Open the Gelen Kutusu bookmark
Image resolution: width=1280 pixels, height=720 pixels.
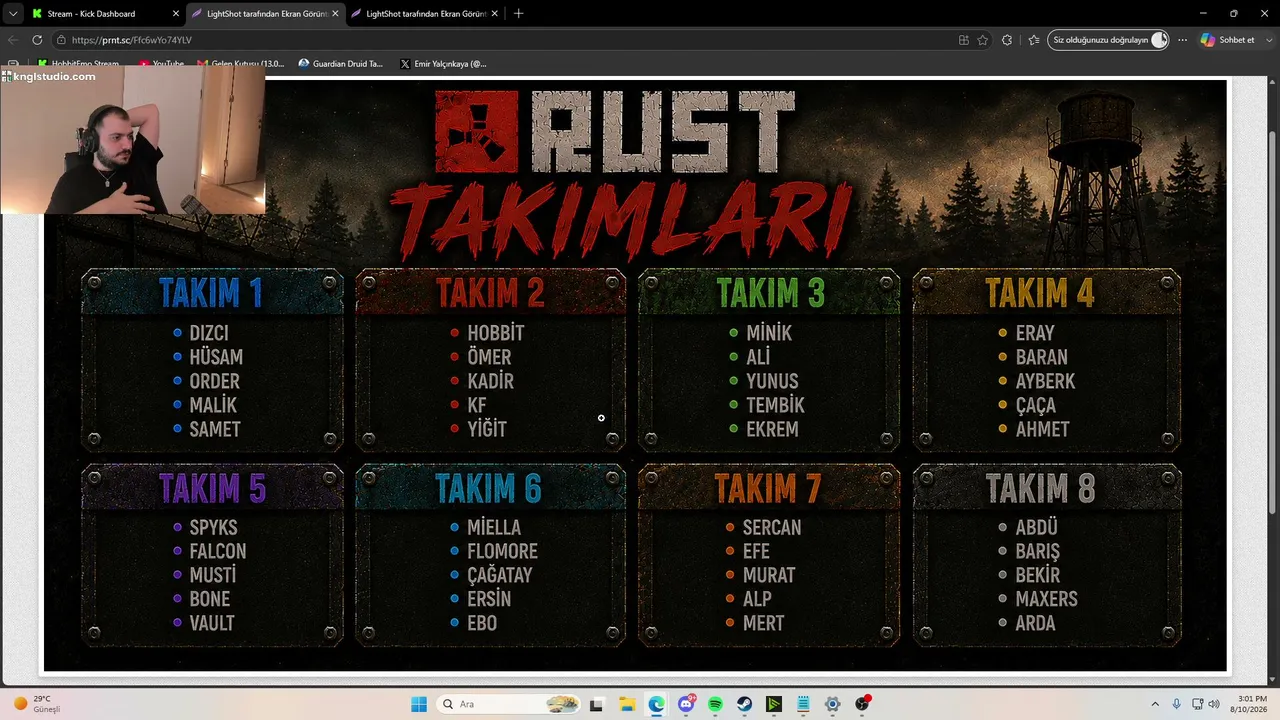(241, 64)
